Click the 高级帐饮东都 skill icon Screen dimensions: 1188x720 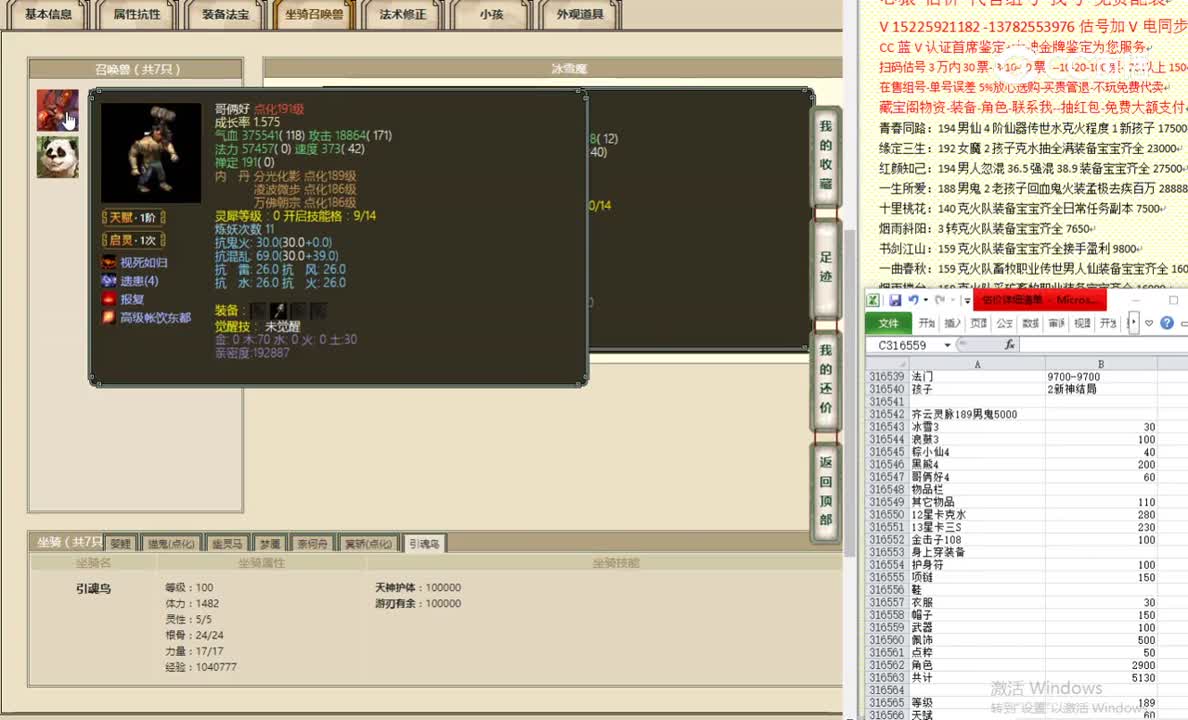(108, 317)
